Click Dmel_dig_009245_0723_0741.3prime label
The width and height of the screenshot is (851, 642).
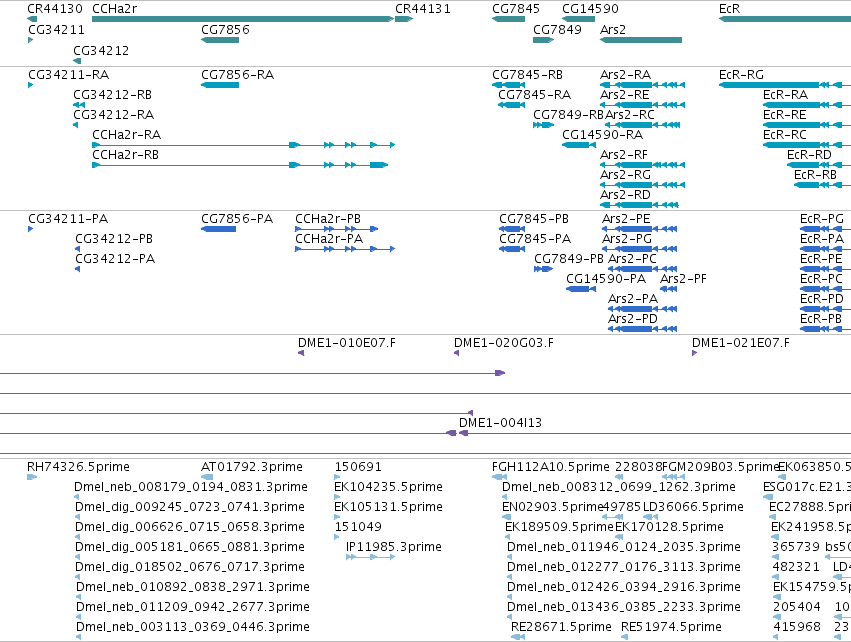[x=190, y=507]
